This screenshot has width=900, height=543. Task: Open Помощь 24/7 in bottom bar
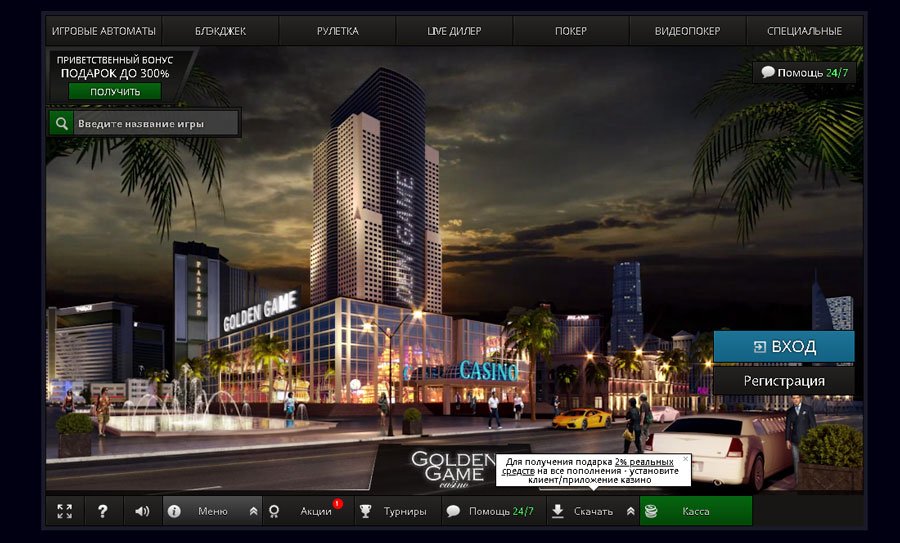tap(490, 511)
